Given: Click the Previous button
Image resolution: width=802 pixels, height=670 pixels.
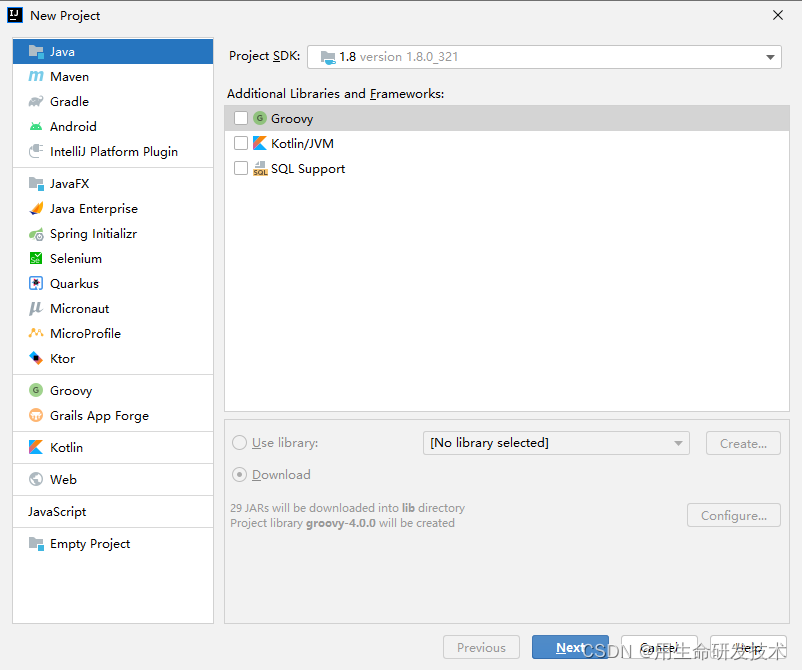Looking at the screenshot, I should [481, 647].
